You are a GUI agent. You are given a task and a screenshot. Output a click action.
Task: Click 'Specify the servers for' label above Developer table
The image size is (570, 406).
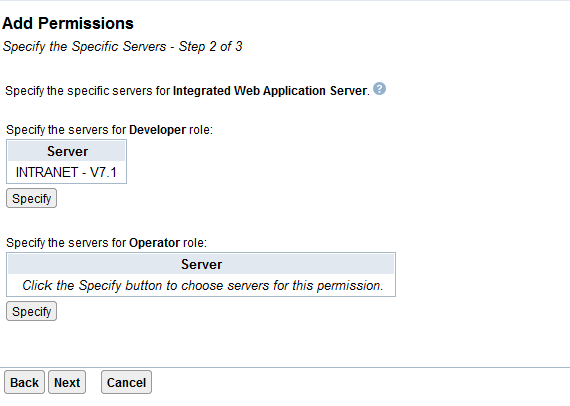pos(66,130)
